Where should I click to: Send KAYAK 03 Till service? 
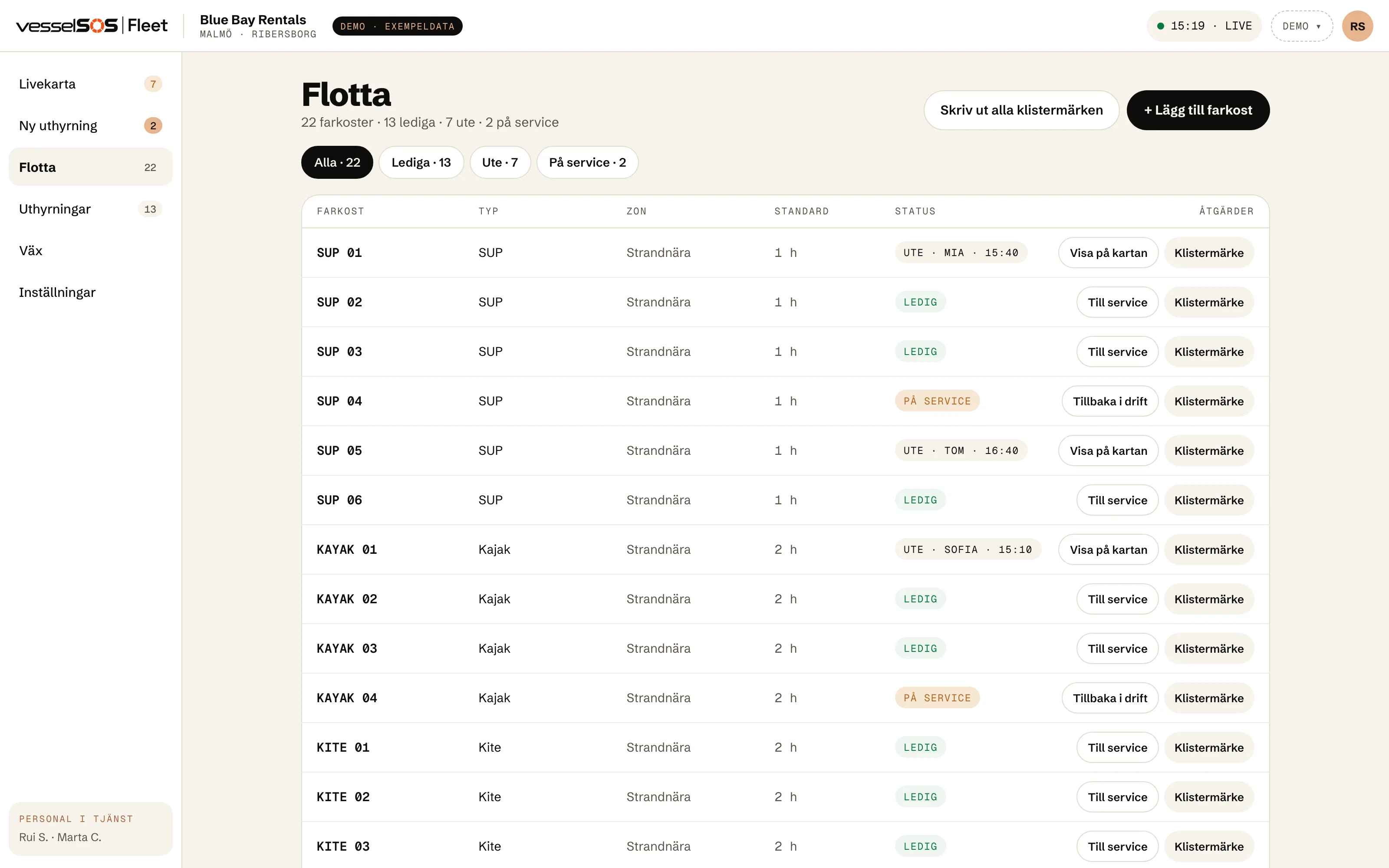point(1118,649)
